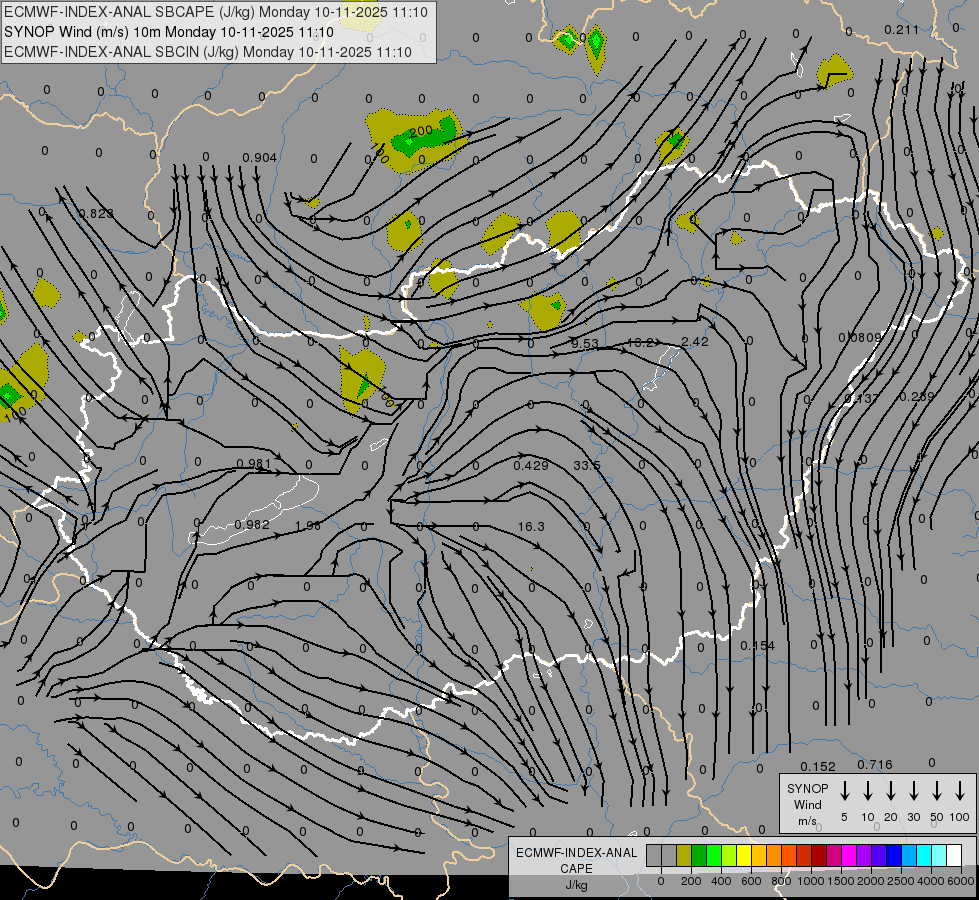Click the 30 m/s wind arrow in legend
979x900 pixels.
pyautogui.click(x=913, y=791)
